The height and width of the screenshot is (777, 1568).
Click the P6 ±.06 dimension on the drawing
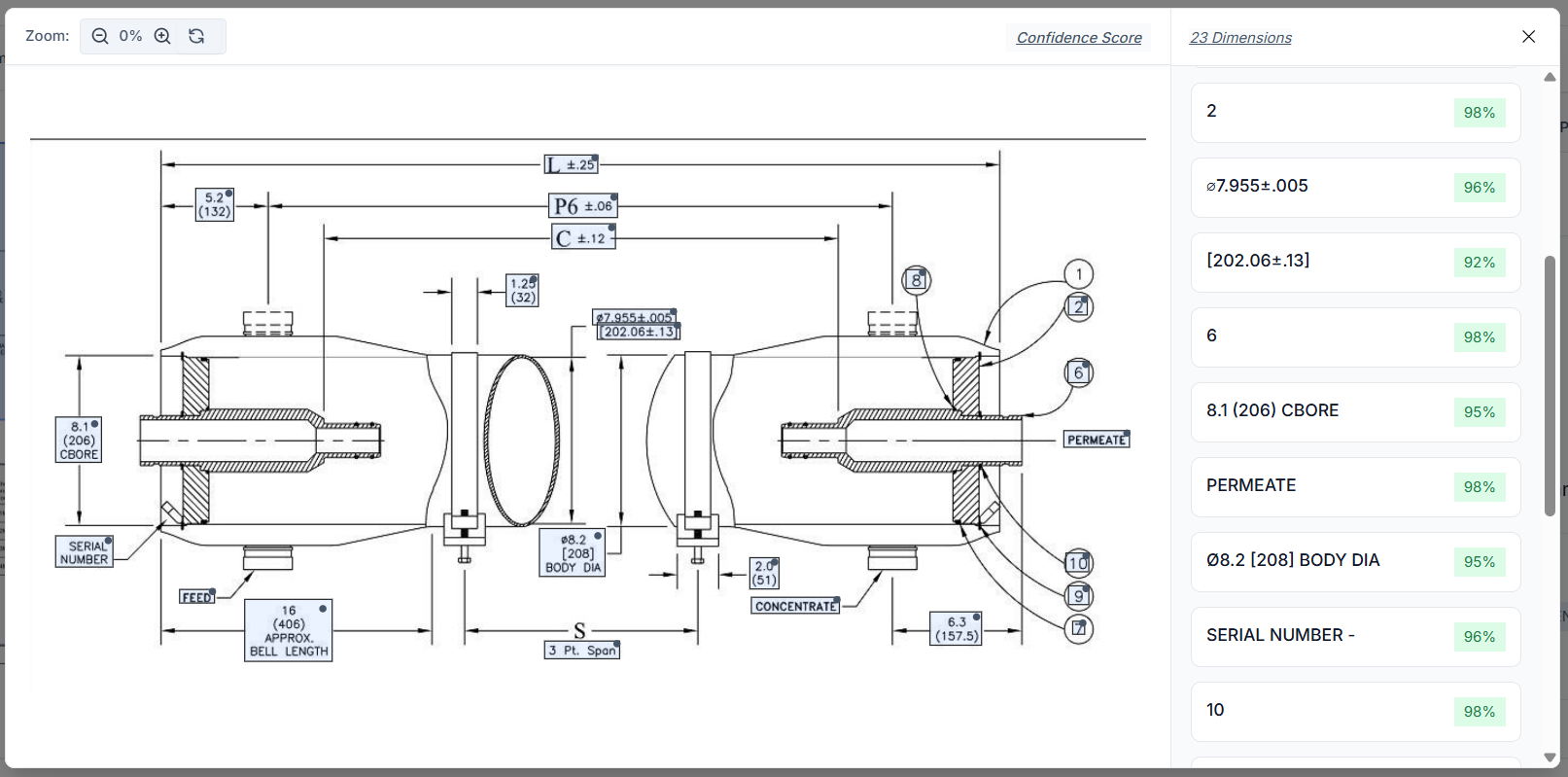(x=583, y=206)
